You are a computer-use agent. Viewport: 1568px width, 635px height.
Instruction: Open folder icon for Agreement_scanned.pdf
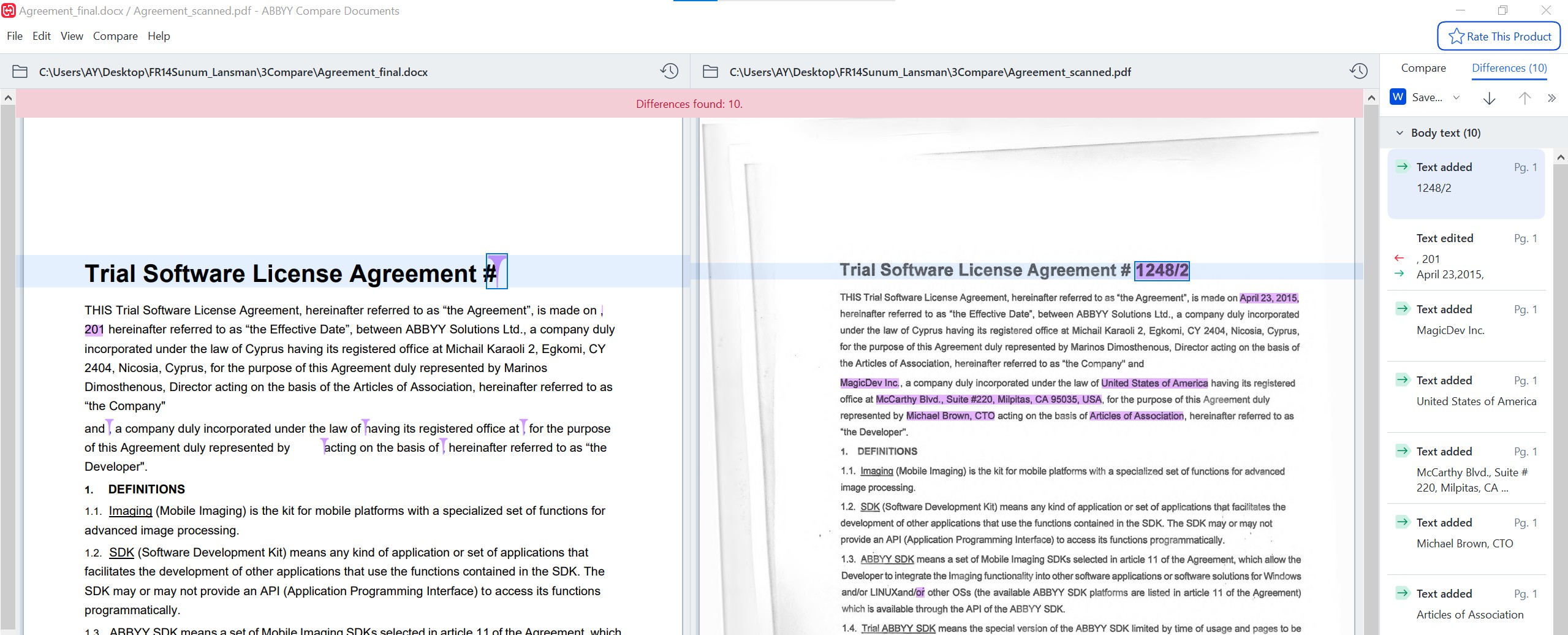pyautogui.click(x=710, y=72)
